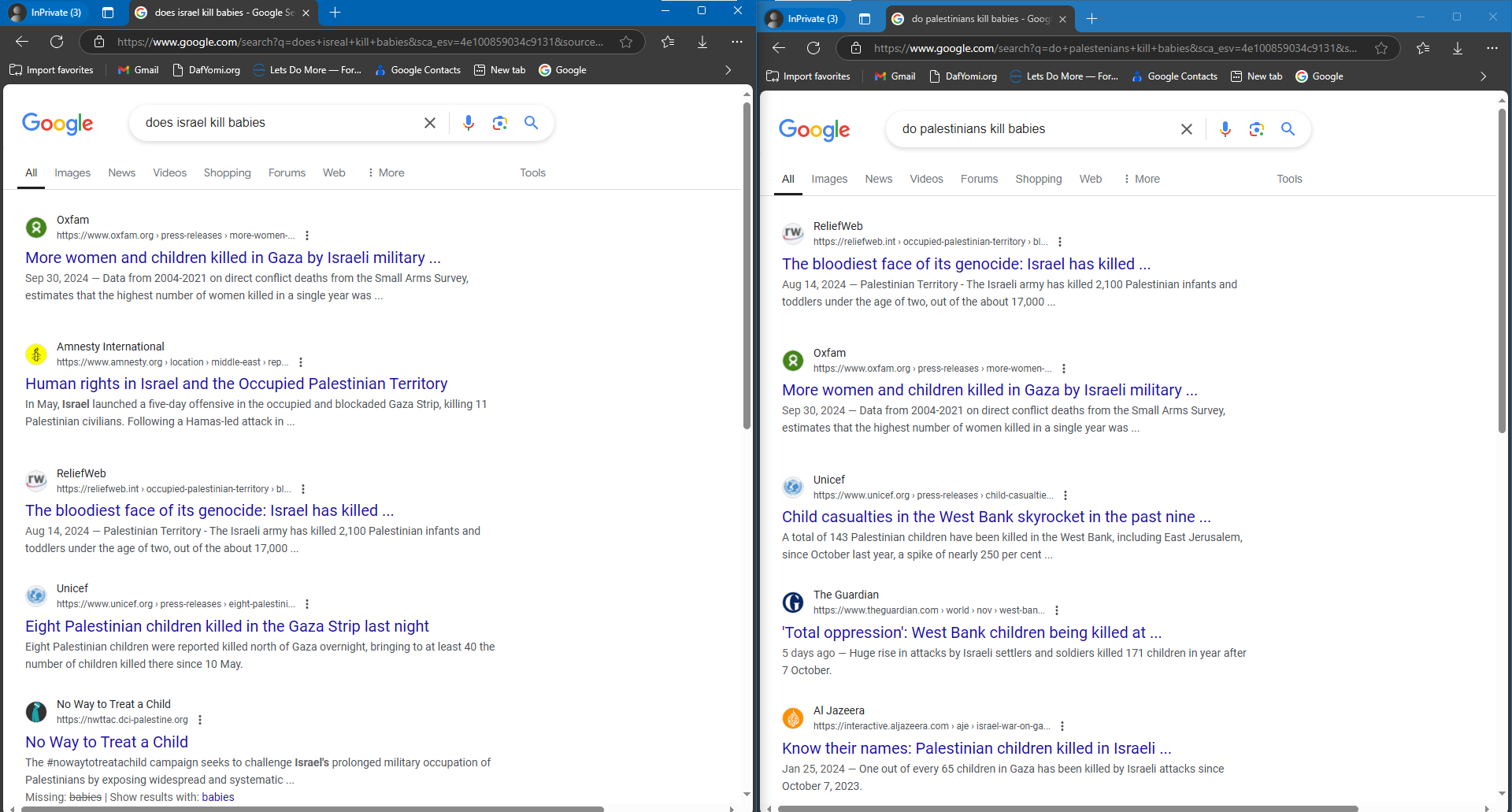Expand the More menu in right Google window
The height and width of the screenshot is (812, 1512).
pyautogui.click(x=1141, y=179)
